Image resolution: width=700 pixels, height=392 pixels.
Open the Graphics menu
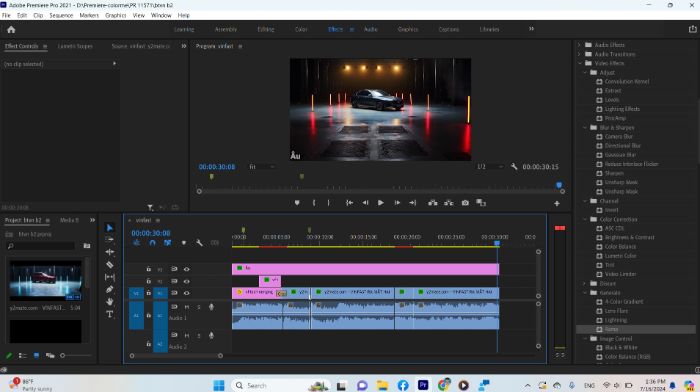116,15
